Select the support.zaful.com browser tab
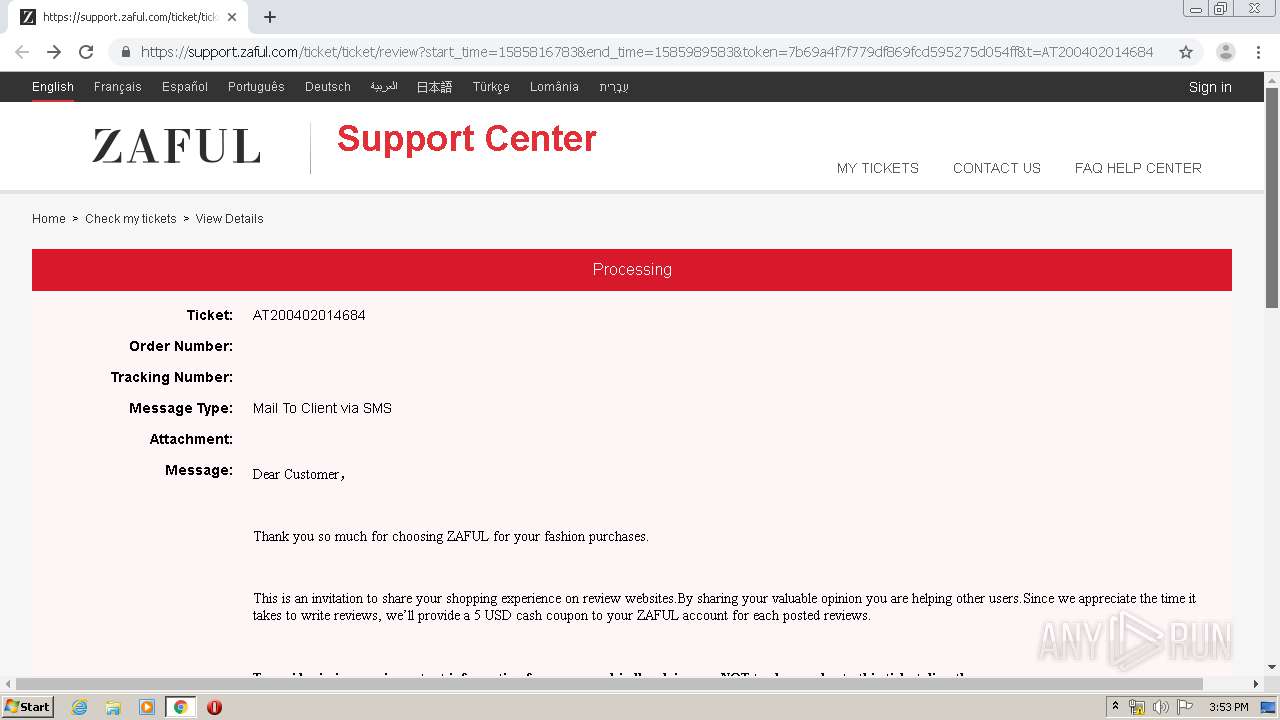 128,17
